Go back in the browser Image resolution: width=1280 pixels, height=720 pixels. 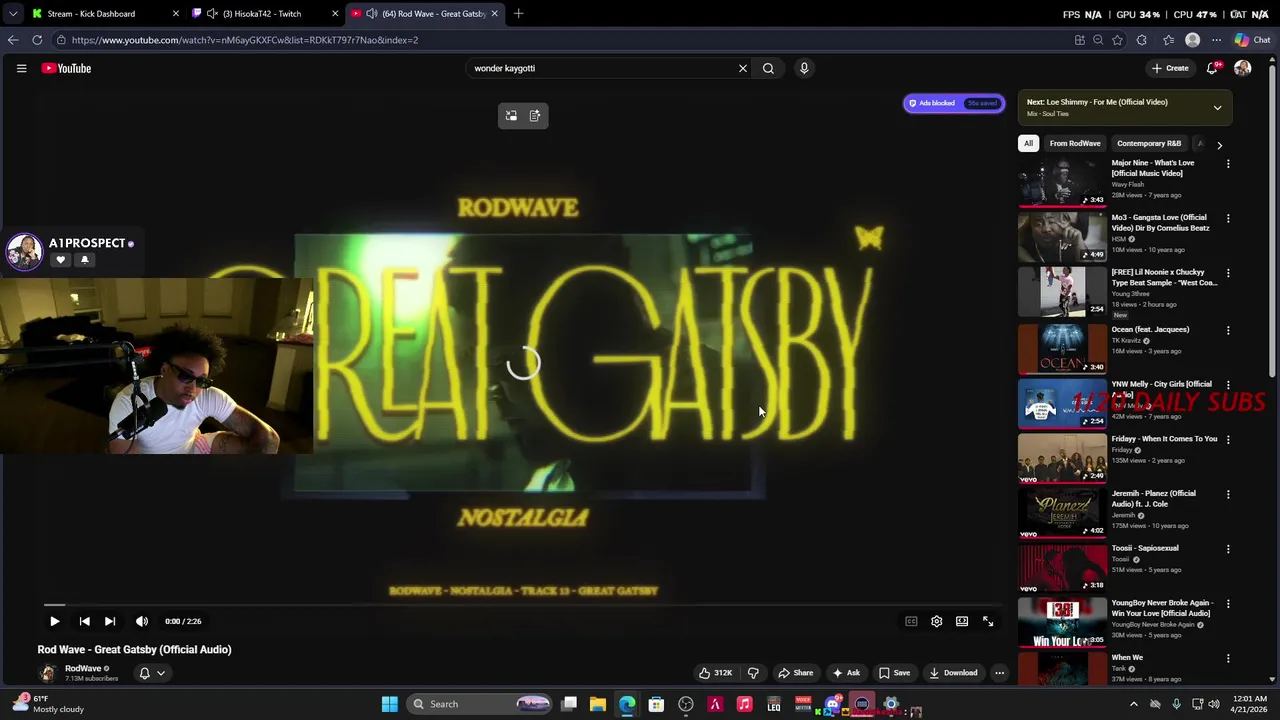(13, 40)
